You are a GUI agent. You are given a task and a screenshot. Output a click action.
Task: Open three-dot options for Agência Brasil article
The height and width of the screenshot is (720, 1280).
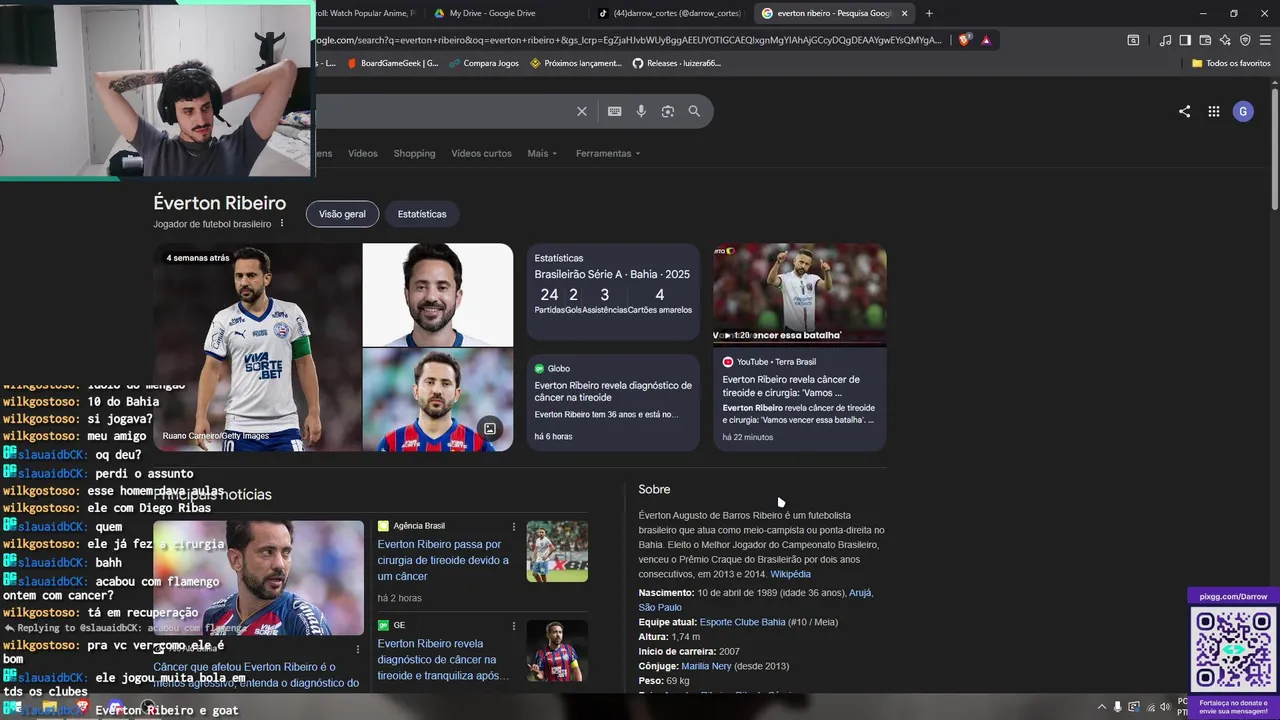(514, 526)
